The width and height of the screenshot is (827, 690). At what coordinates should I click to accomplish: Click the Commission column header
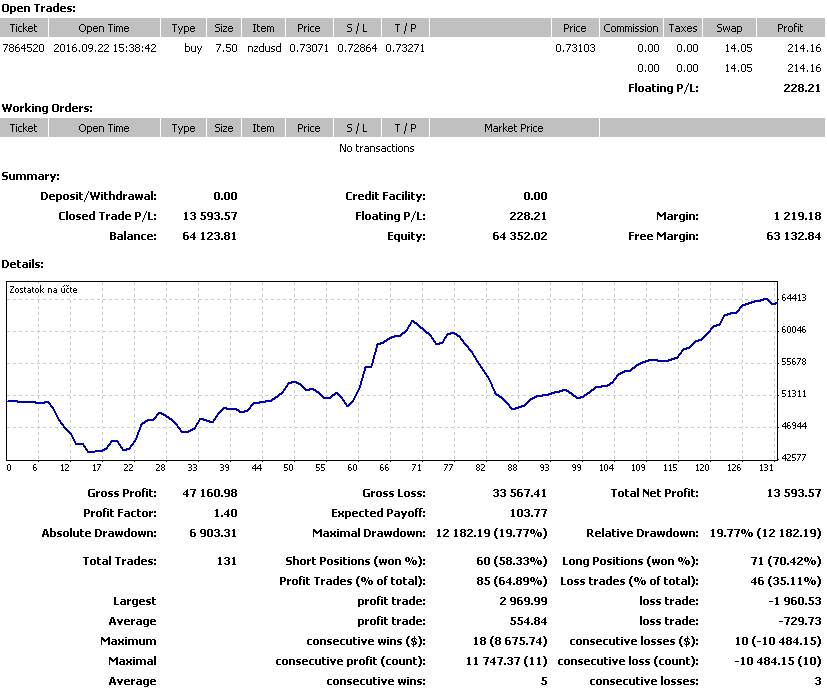tap(631, 28)
